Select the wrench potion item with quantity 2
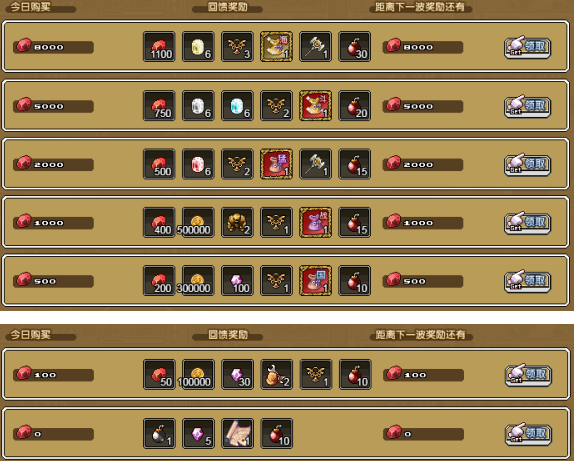This screenshot has width=574, height=461. click(277, 375)
